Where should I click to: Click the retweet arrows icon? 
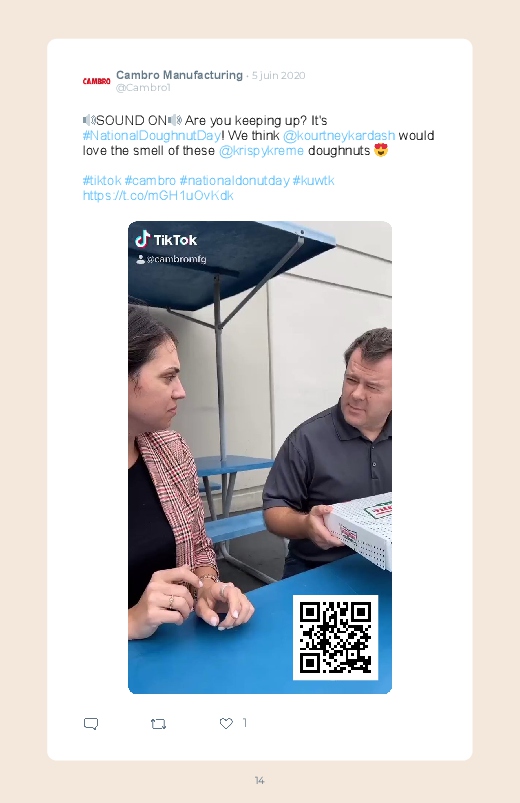point(158,724)
